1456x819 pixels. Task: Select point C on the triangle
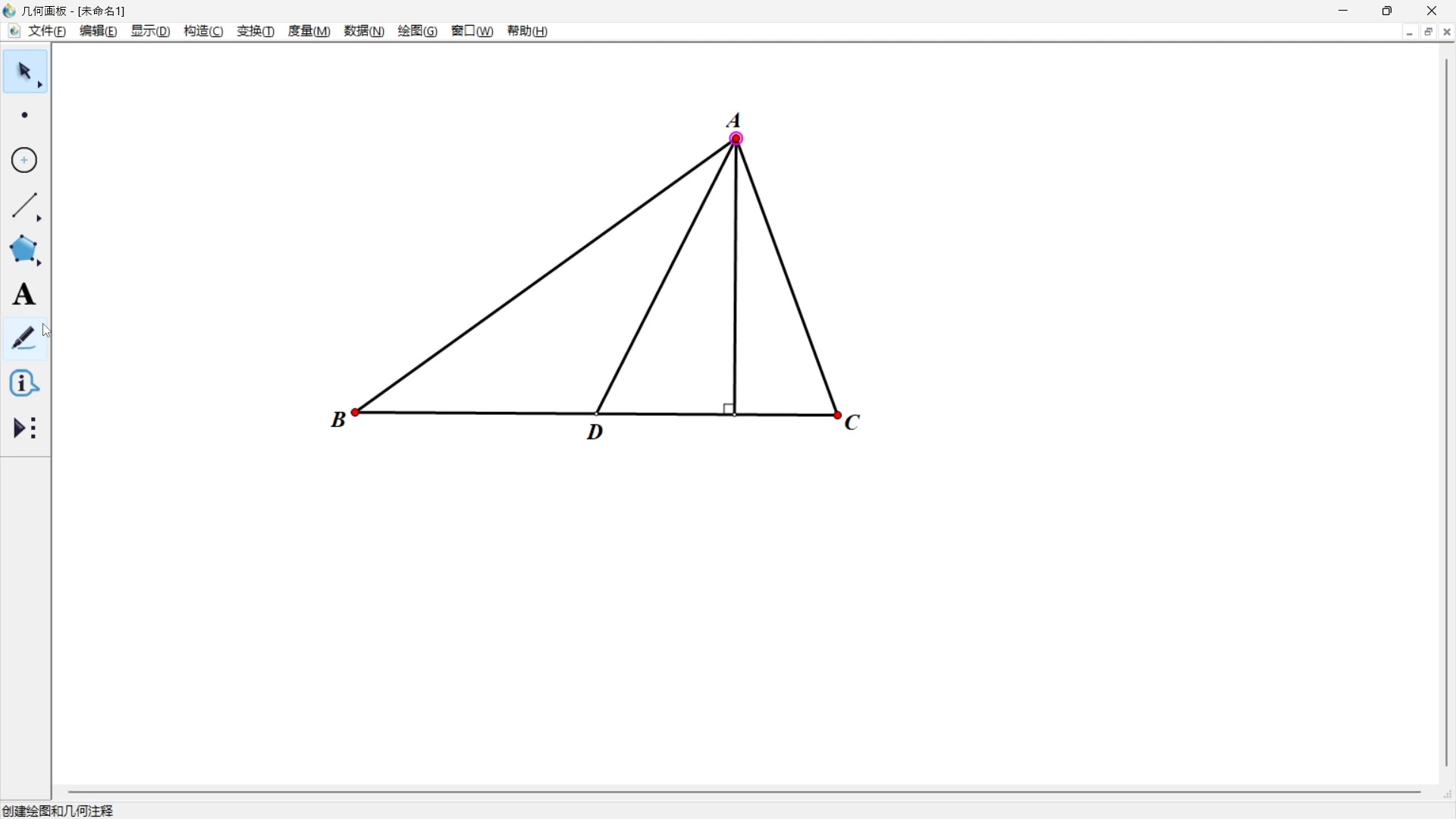[x=838, y=416]
